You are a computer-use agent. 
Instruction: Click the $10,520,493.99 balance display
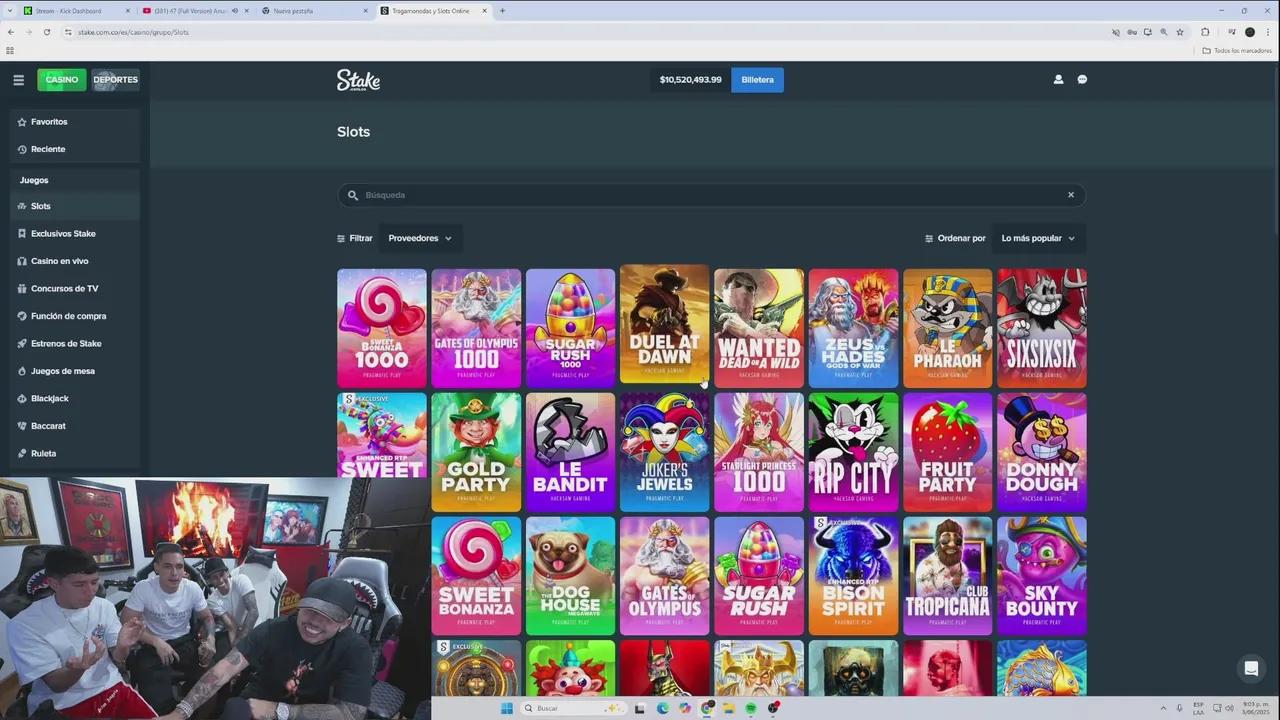pyautogui.click(x=690, y=80)
